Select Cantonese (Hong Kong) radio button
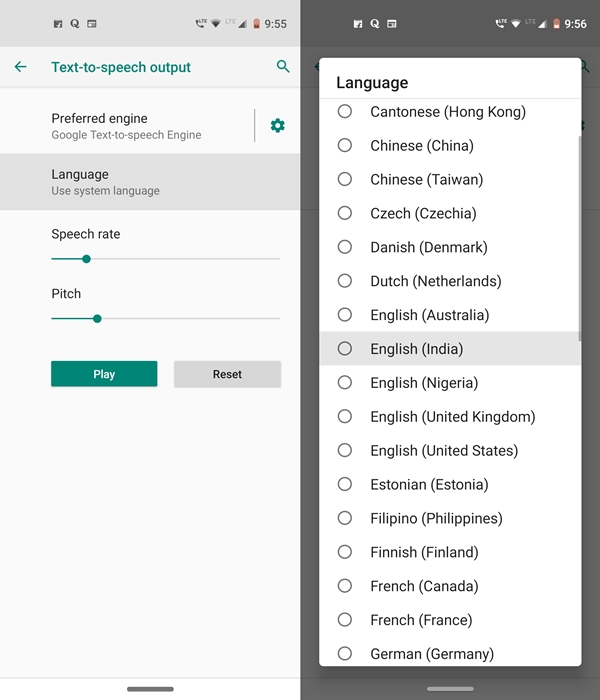Image resolution: width=600 pixels, height=700 pixels. pyautogui.click(x=345, y=111)
